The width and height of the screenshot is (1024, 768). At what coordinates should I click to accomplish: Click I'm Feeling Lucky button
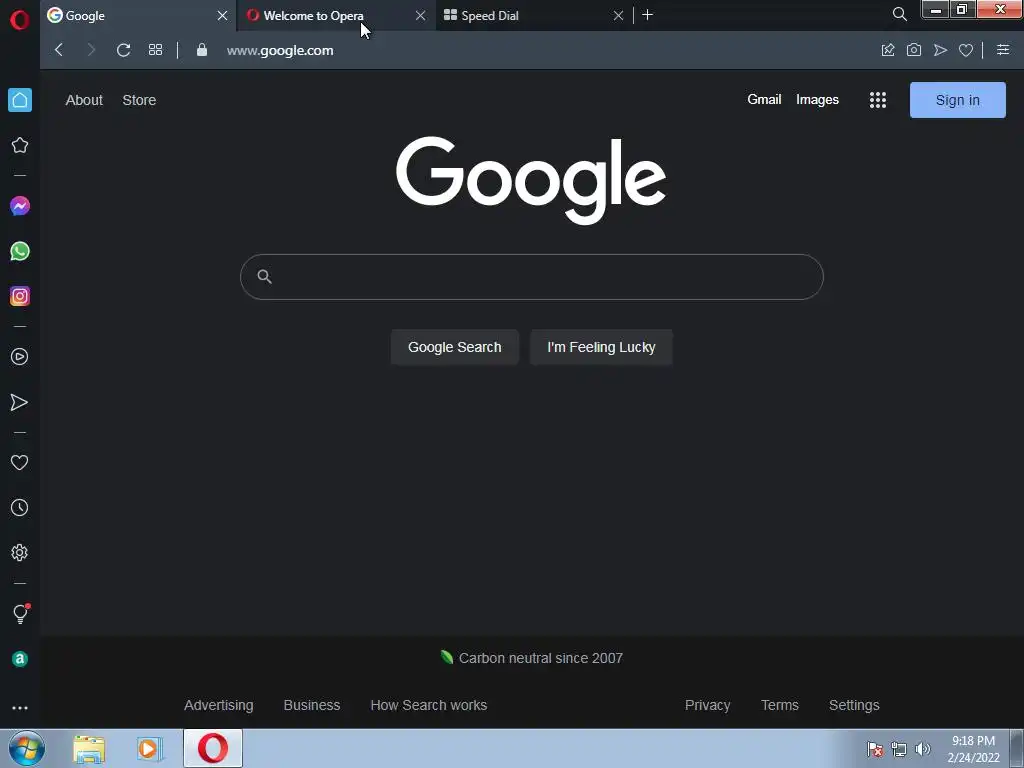[x=601, y=347]
